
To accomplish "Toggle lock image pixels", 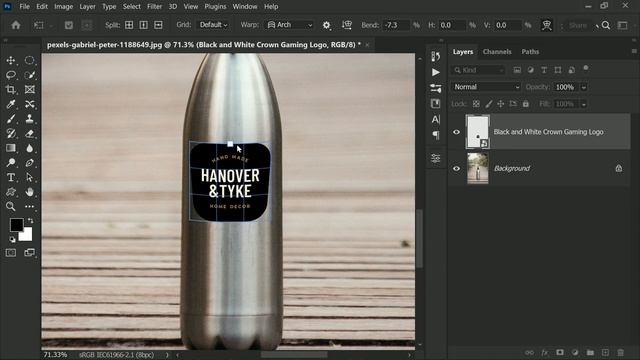I will coord(489,104).
